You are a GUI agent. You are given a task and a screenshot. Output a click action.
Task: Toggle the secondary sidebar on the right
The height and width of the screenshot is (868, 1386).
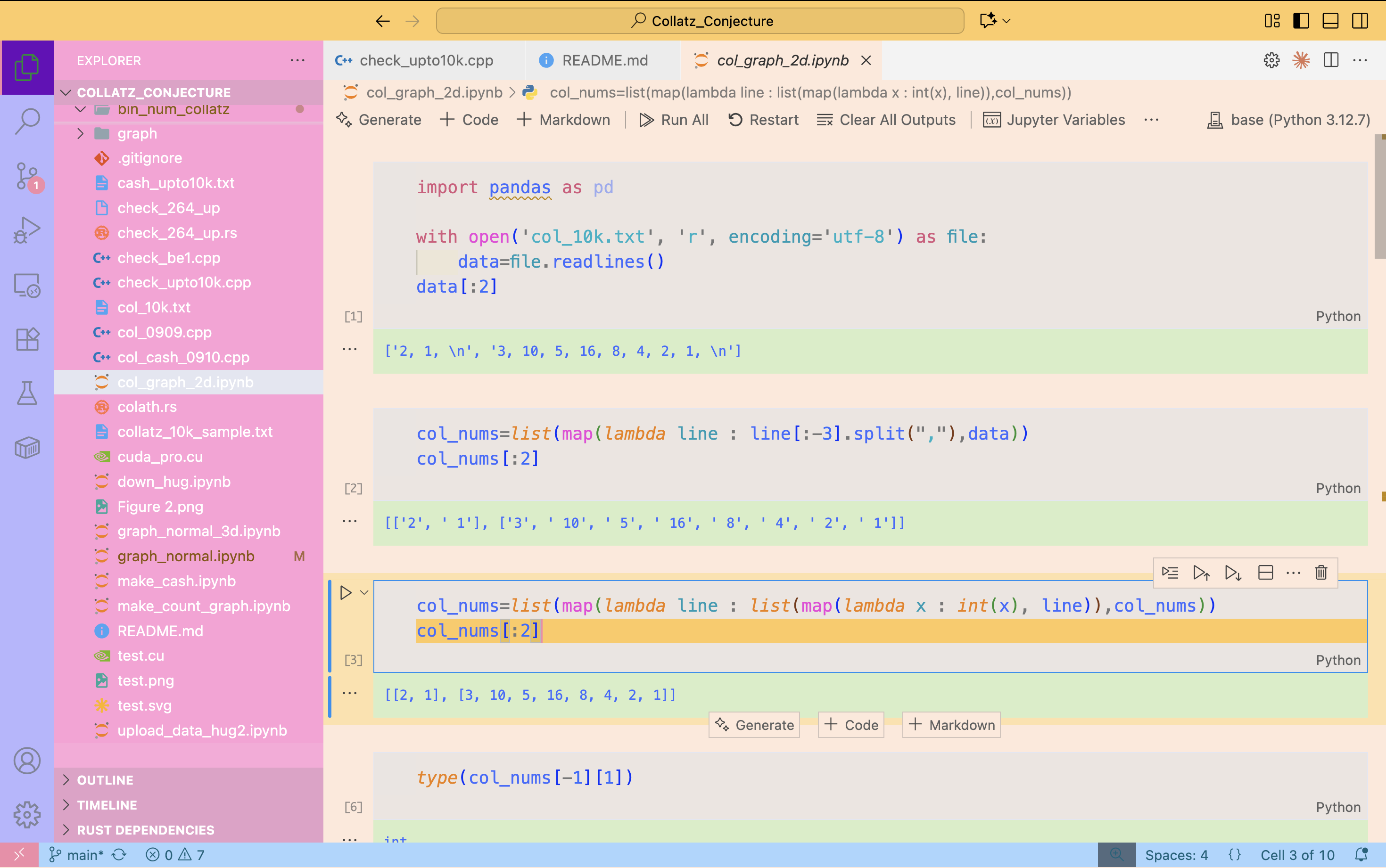point(1360,21)
